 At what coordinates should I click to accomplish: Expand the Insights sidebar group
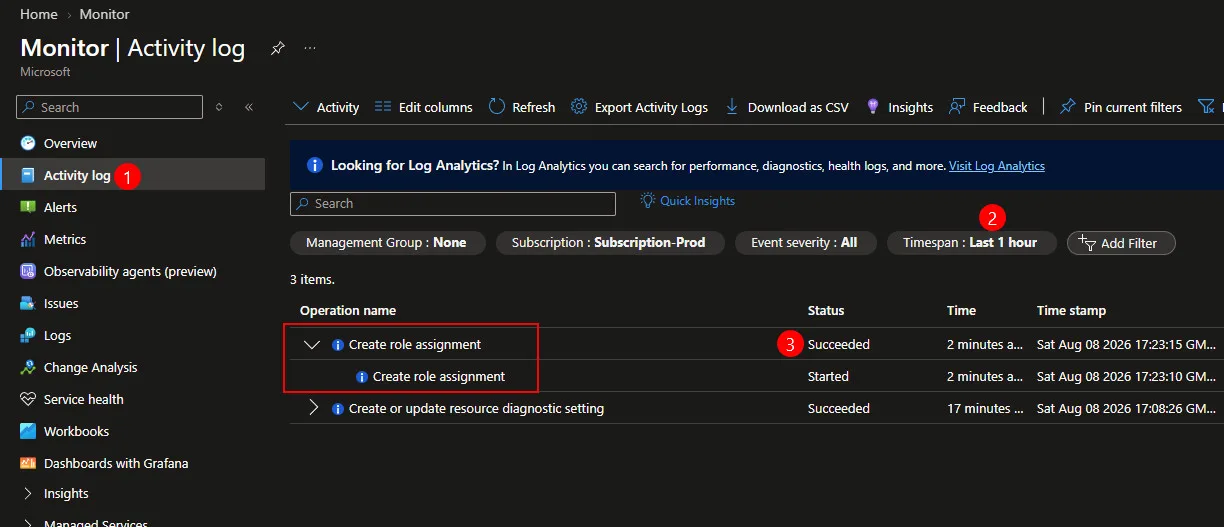[x=27, y=493]
